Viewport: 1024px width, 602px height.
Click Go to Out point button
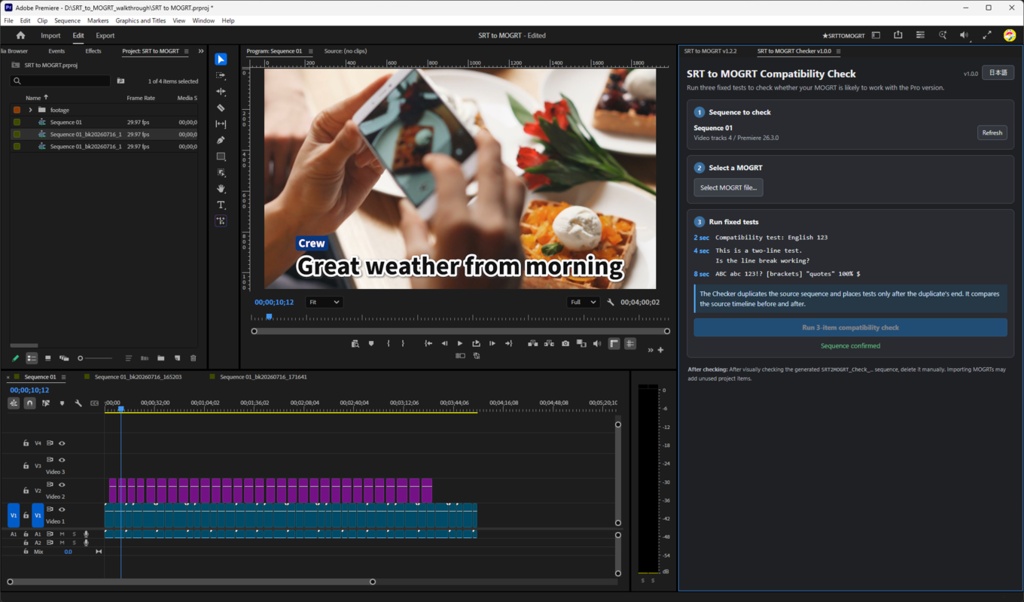[x=508, y=343]
